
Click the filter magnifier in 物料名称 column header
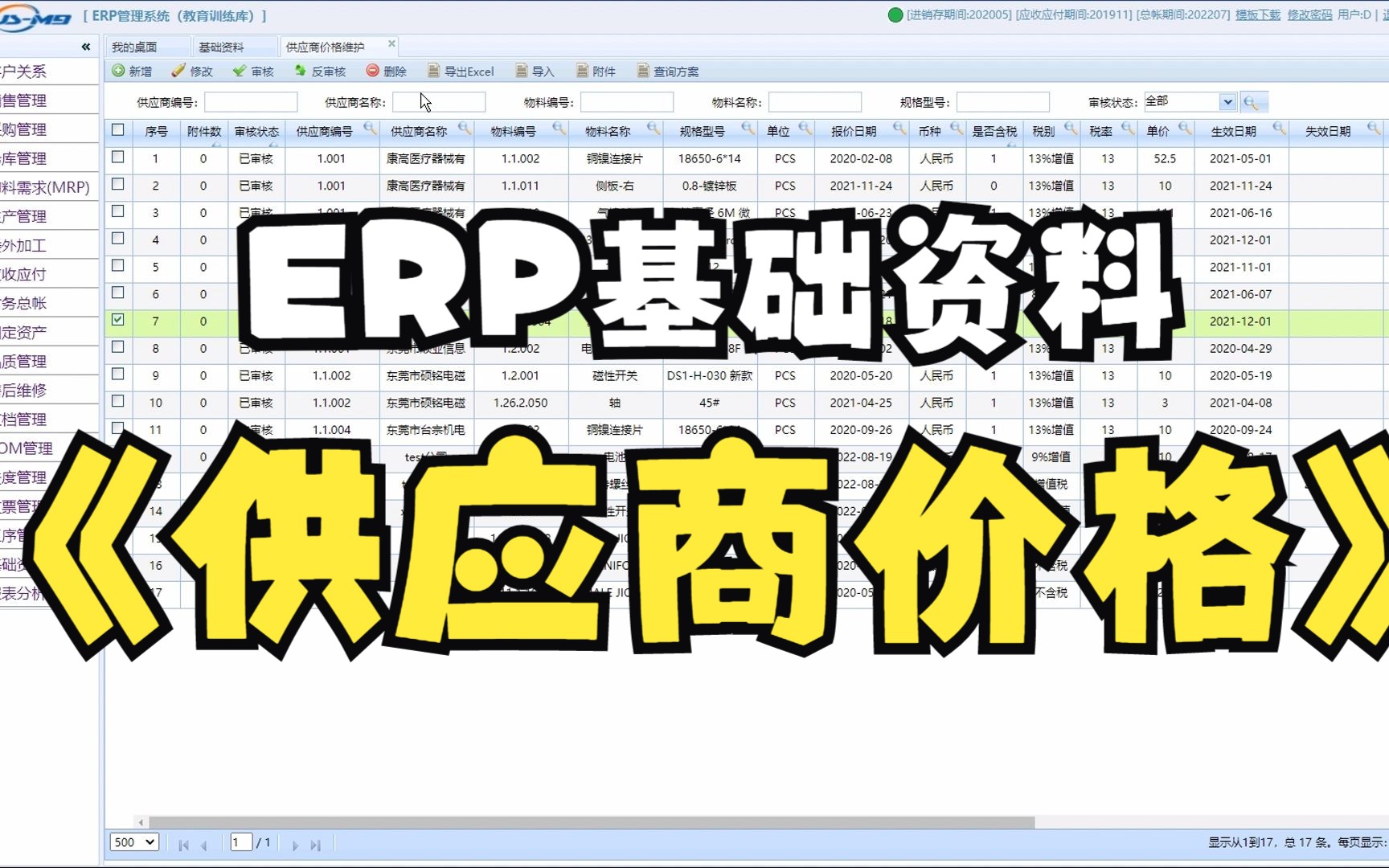654,129
